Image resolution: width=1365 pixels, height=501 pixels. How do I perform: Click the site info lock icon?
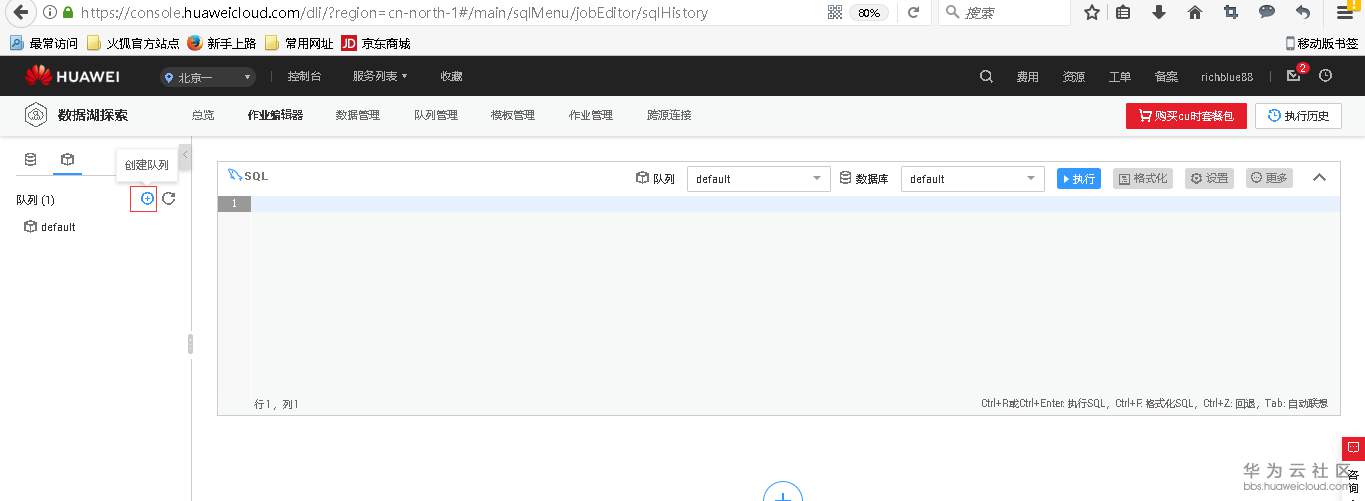click(67, 13)
